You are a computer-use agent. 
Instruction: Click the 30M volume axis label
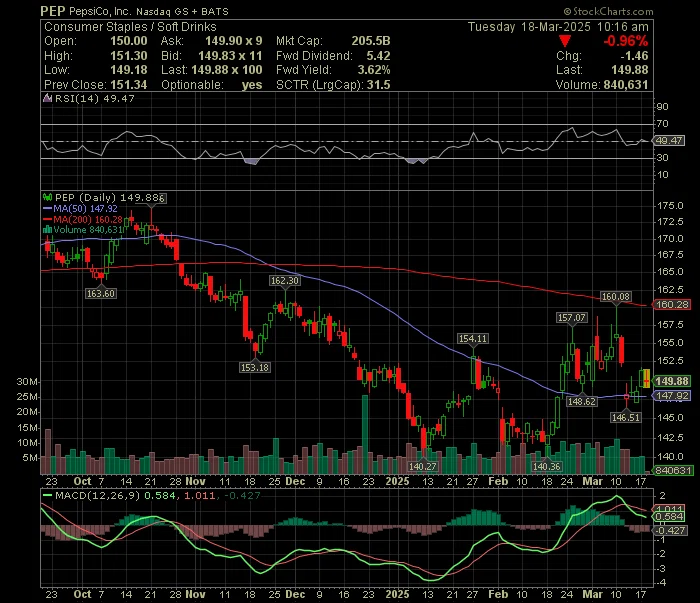[x=27, y=382]
